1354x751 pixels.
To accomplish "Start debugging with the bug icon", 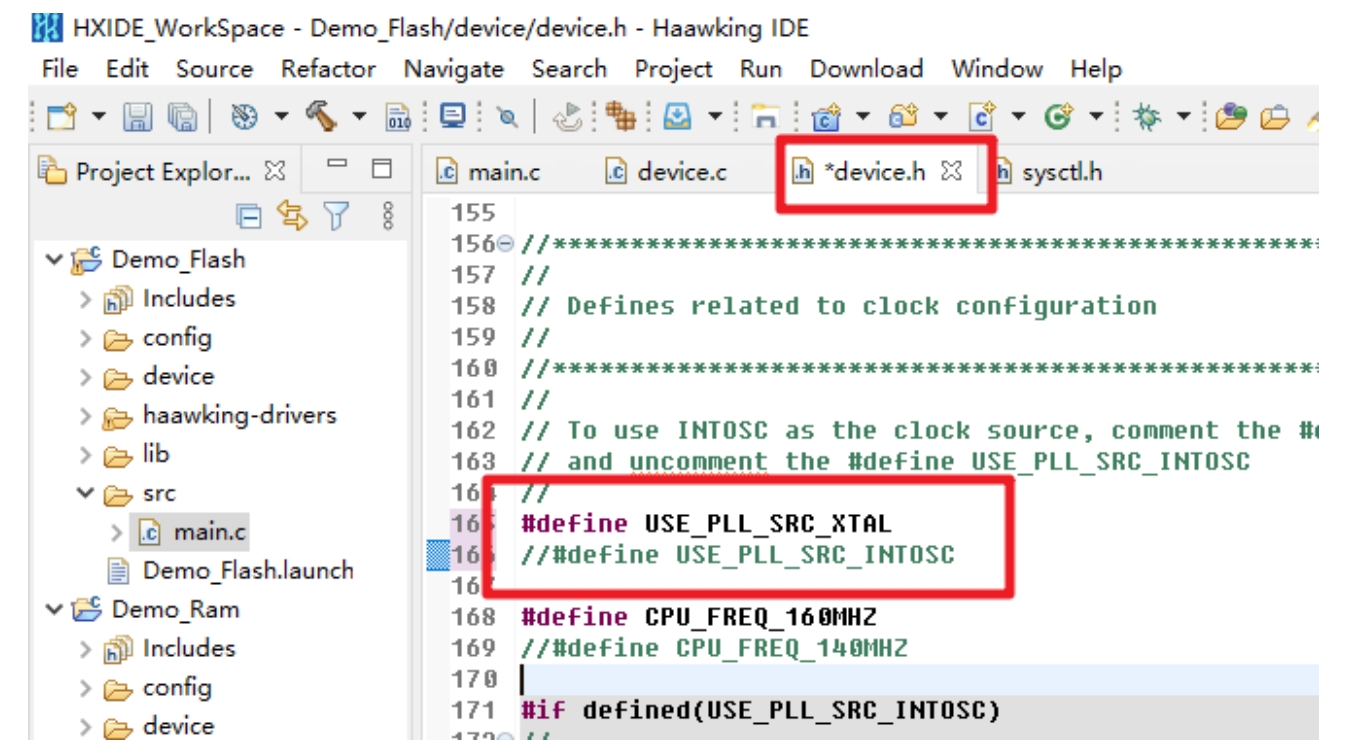I will tap(1145, 118).
